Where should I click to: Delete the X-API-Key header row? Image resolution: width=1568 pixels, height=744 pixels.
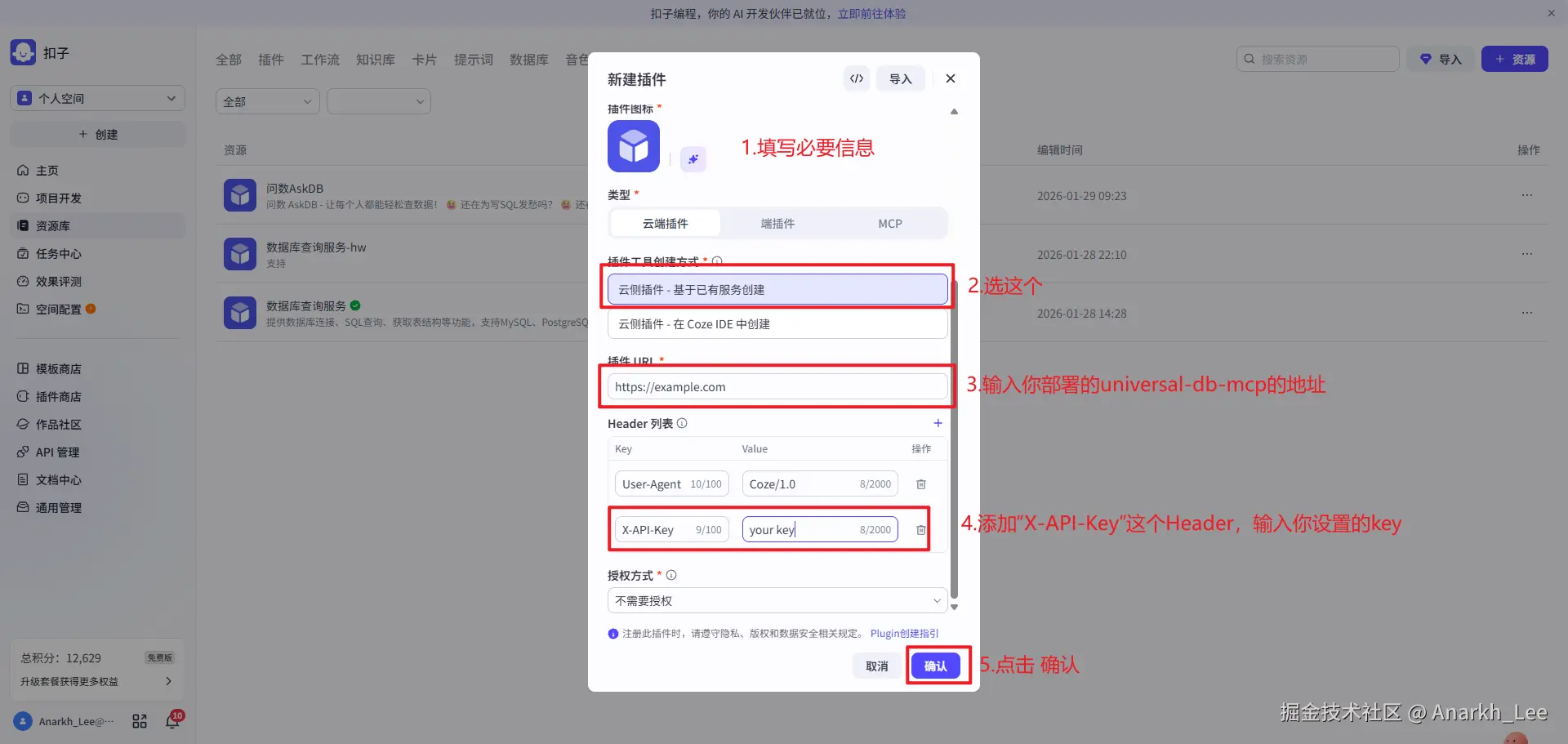click(x=921, y=530)
